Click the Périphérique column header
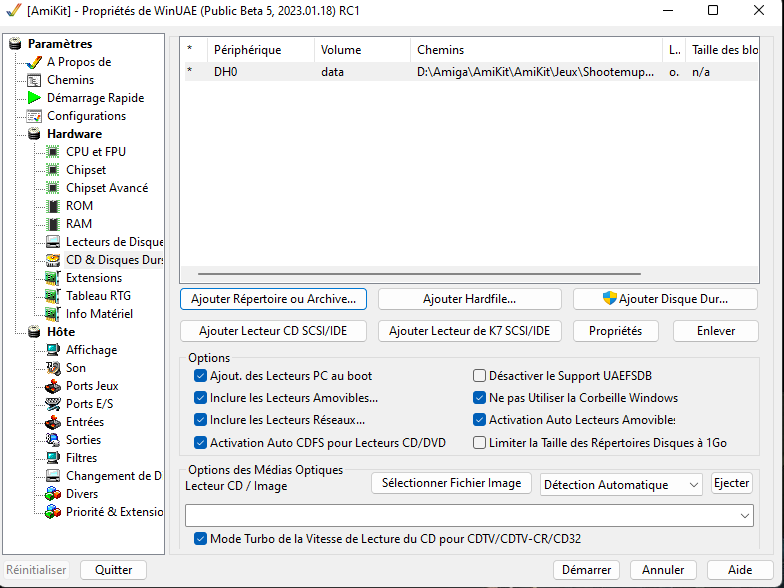 pos(261,50)
